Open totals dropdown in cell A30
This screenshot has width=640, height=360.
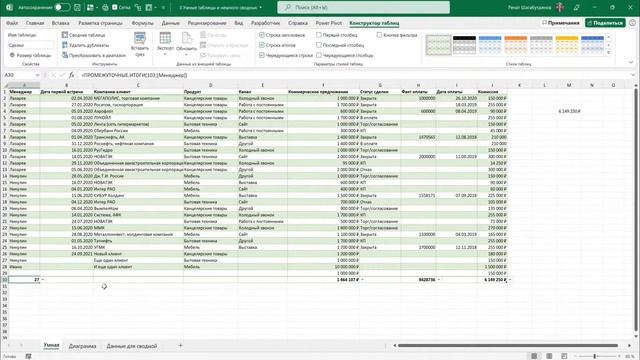(x=43, y=280)
